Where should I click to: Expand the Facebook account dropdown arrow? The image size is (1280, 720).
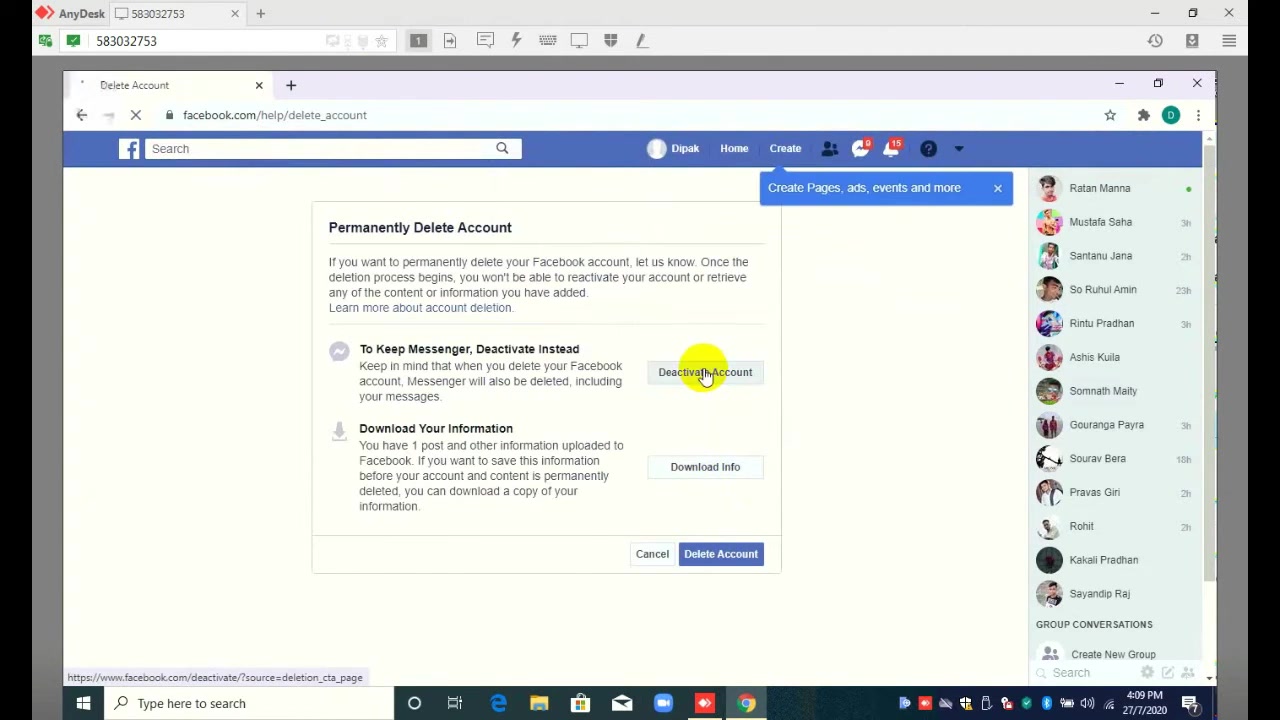point(958,149)
